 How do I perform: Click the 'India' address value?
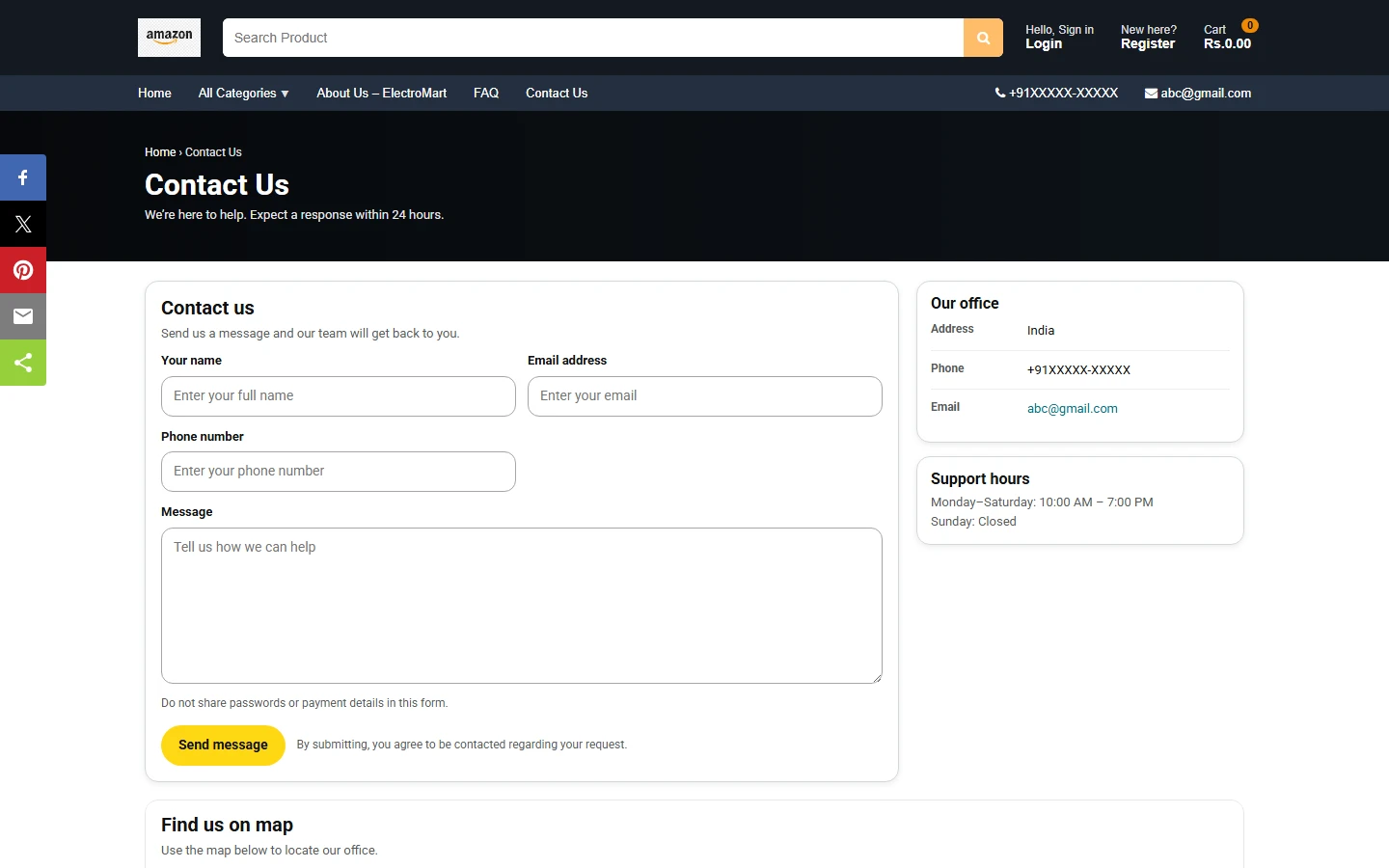[x=1041, y=331]
